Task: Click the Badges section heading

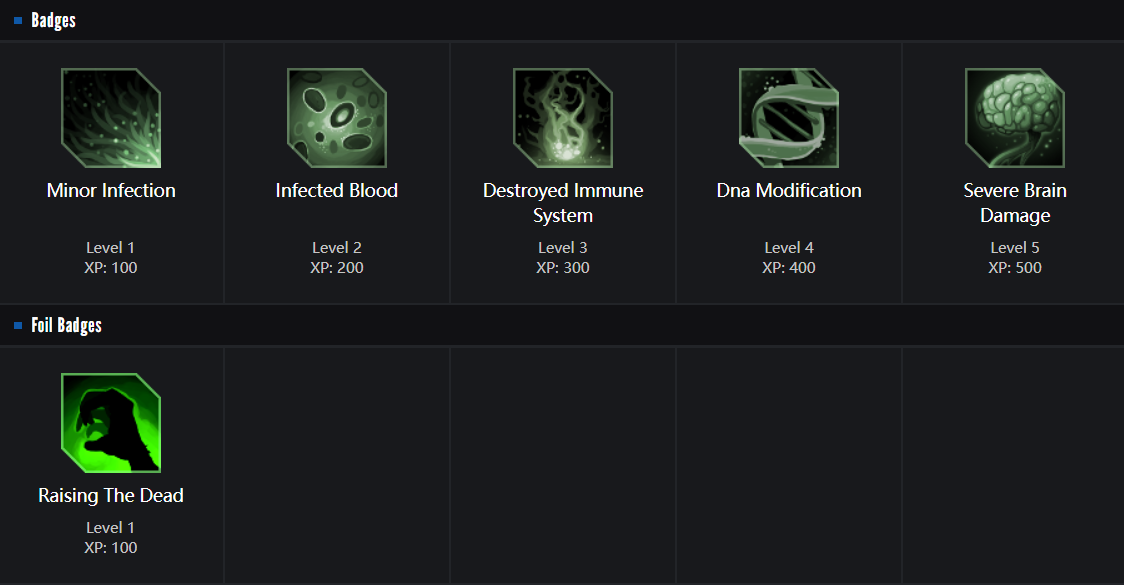Action: coord(53,20)
